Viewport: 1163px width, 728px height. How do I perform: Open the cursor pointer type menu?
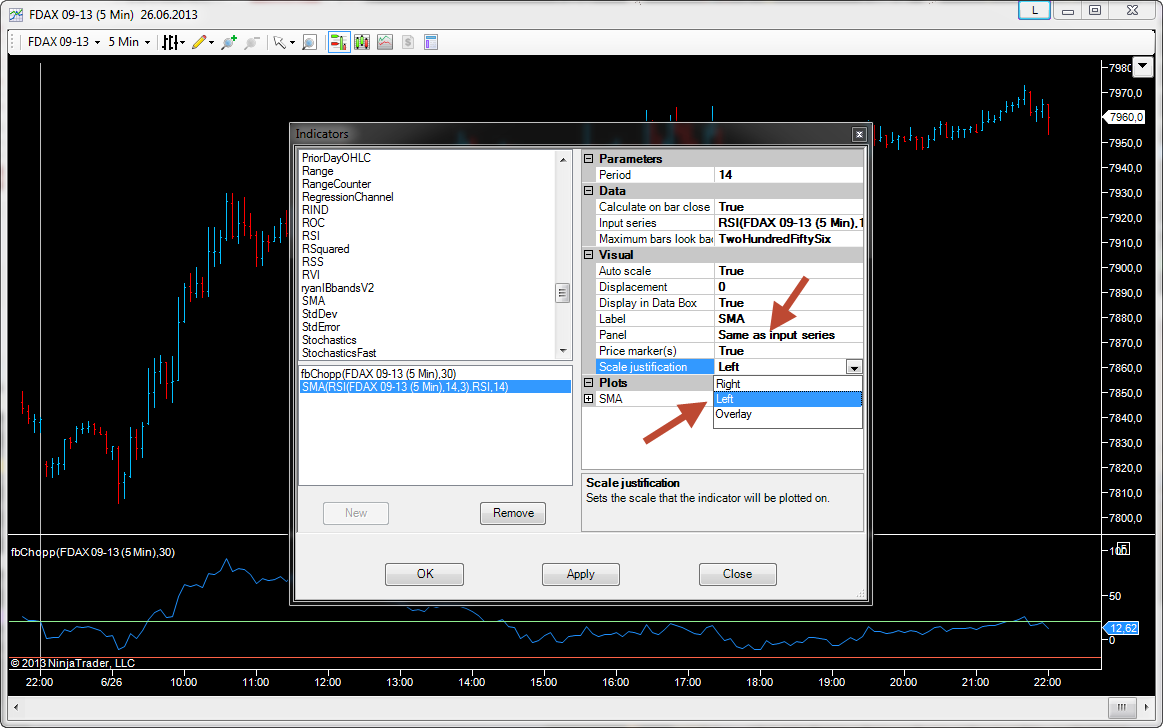(283, 42)
